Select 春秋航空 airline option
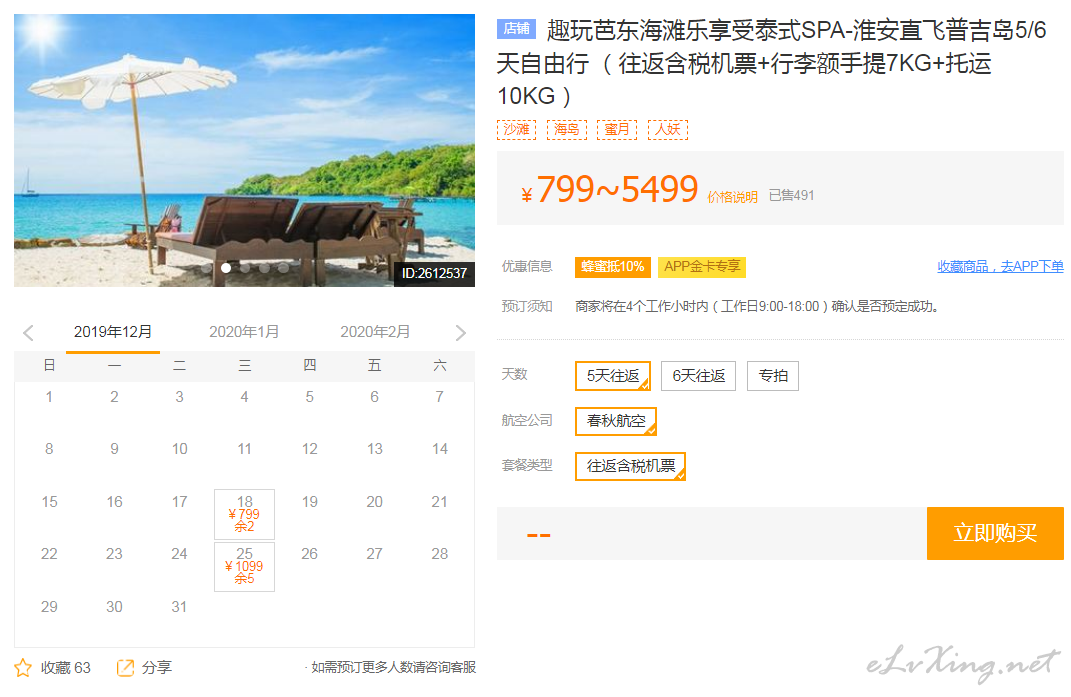 pos(615,421)
